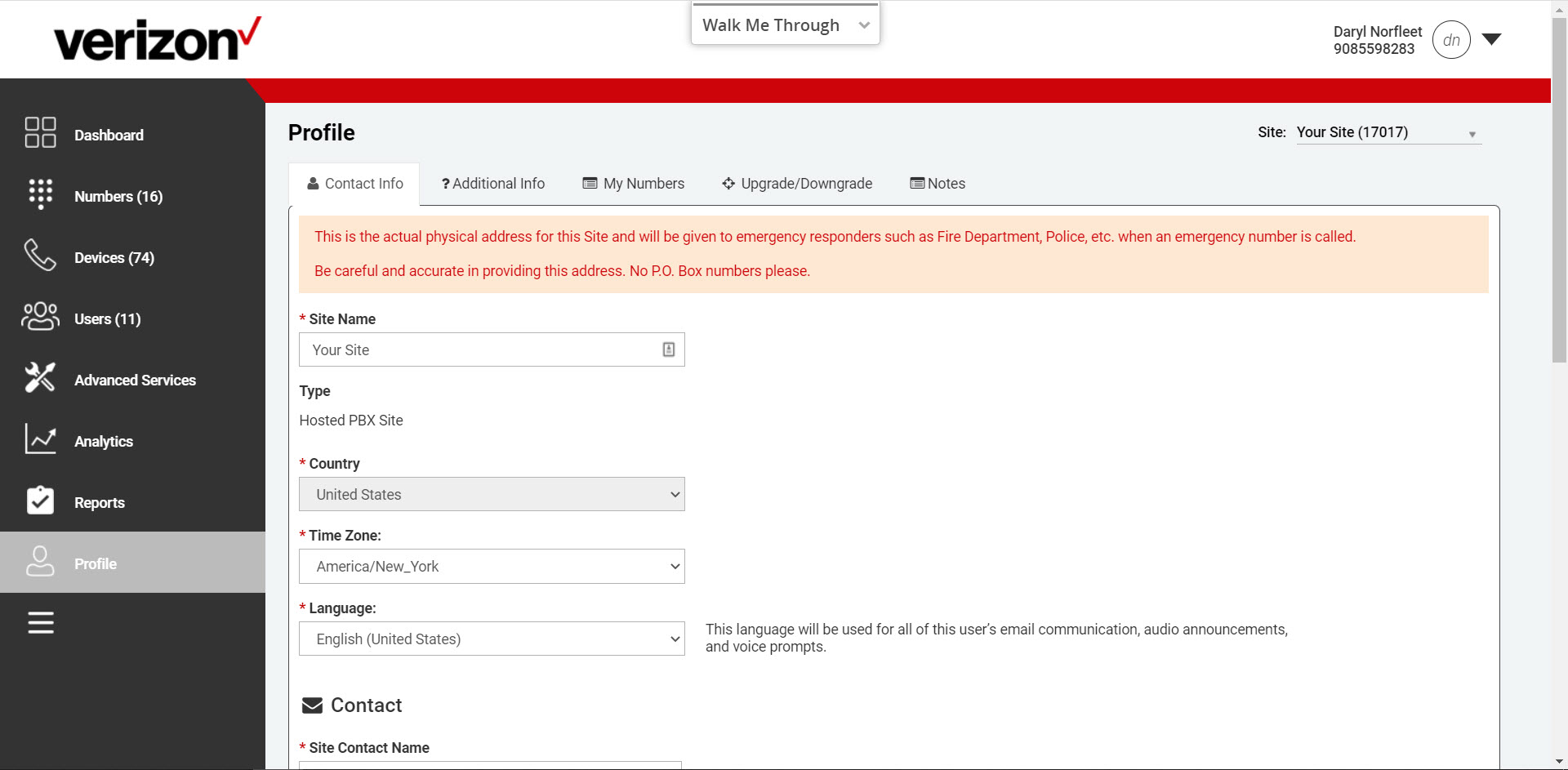Click the Numbers keypad icon

40,194
